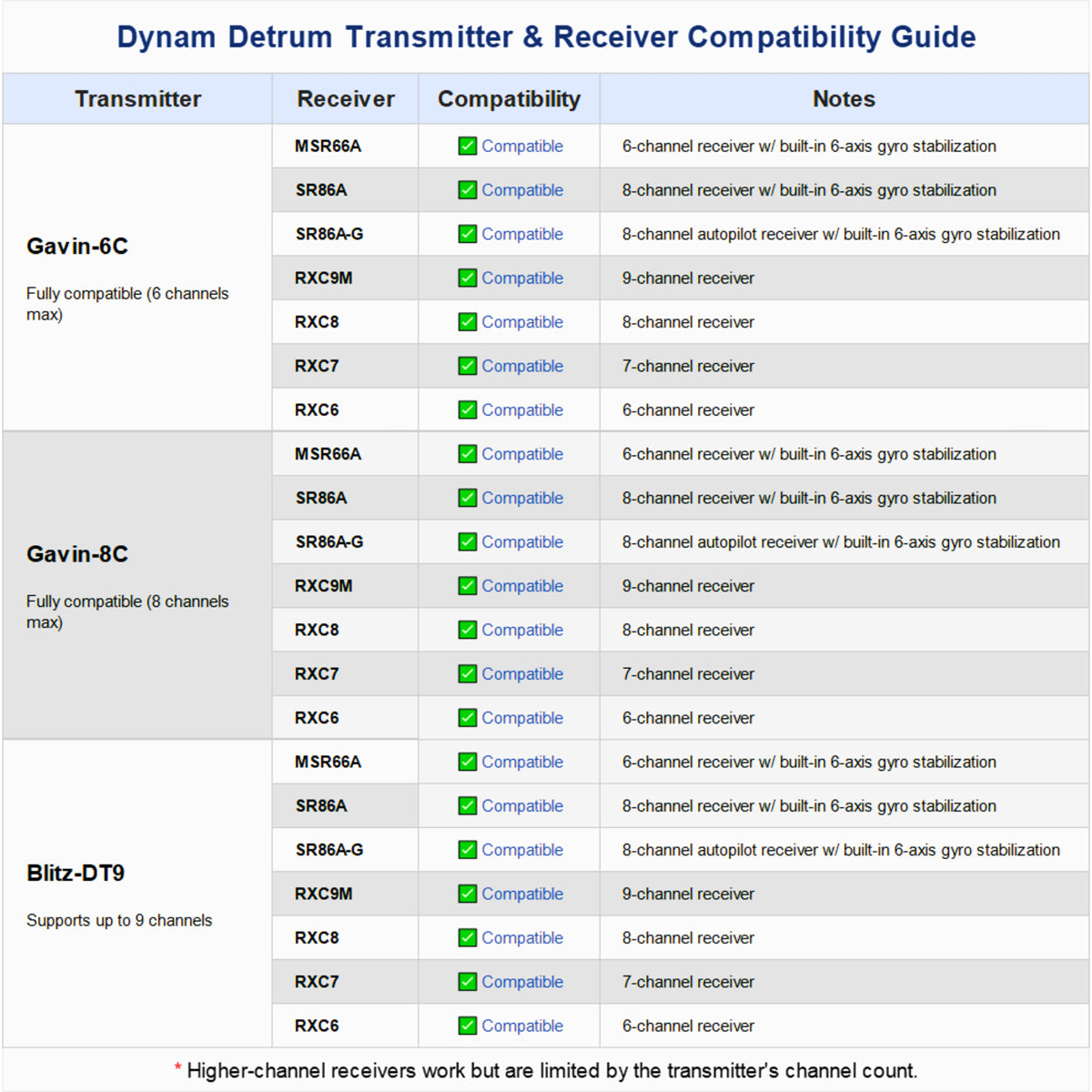1092x1092 pixels.
Task: Click the Compatible link beside Blitz-DT9 RXC8
Action: (524, 937)
